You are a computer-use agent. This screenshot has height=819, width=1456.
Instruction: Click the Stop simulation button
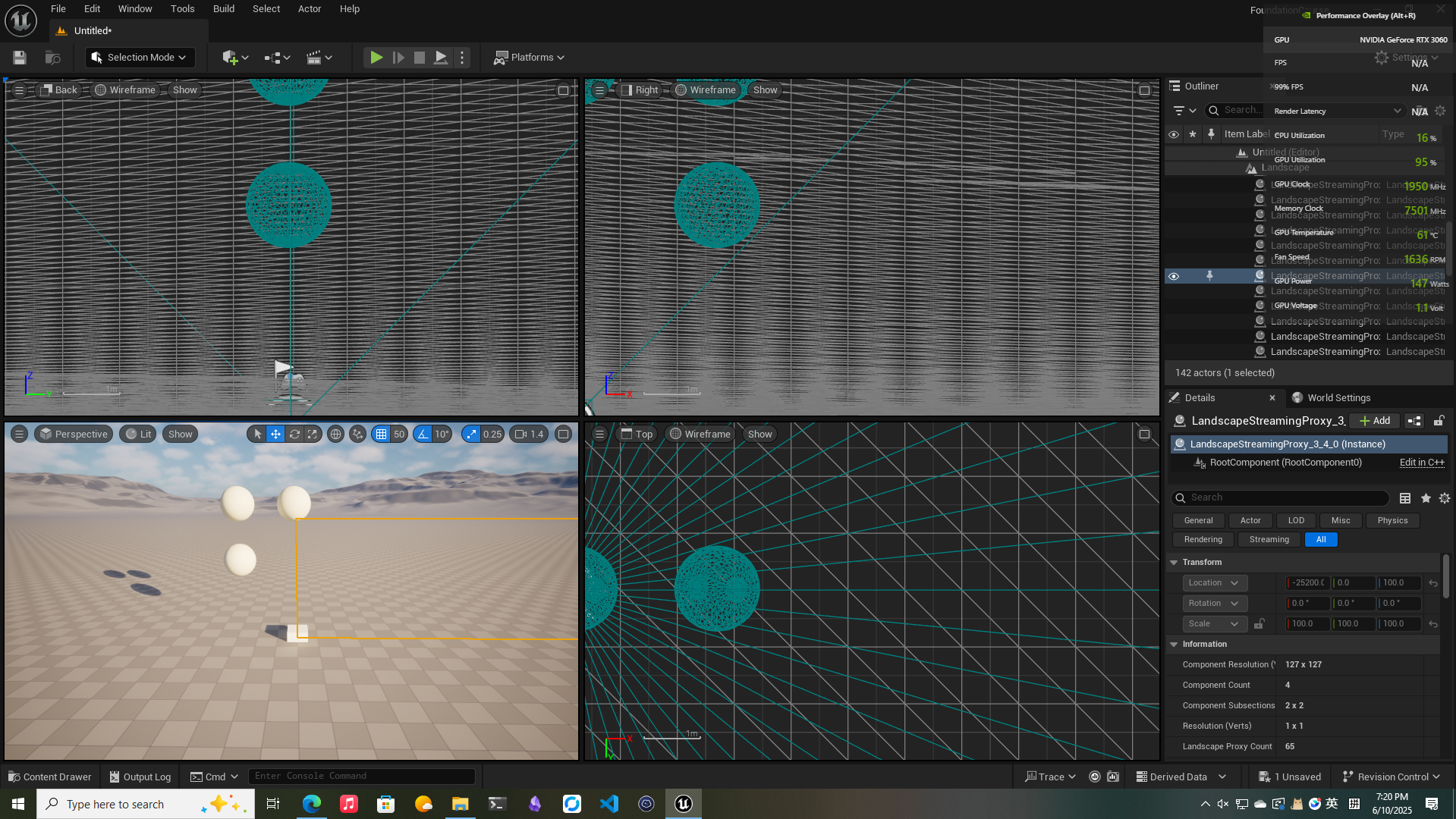point(419,58)
